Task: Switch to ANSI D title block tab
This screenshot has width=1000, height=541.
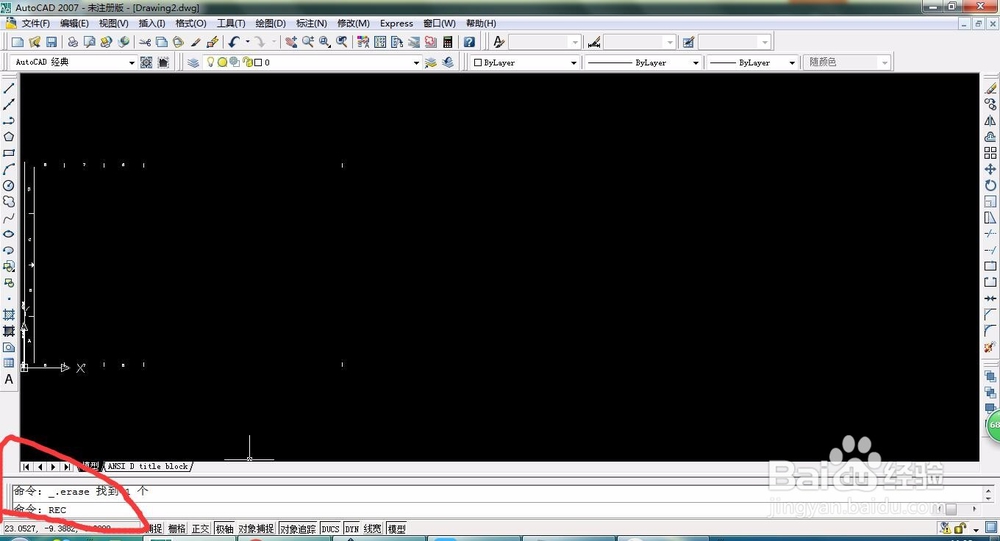Action: click(x=148, y=466)
